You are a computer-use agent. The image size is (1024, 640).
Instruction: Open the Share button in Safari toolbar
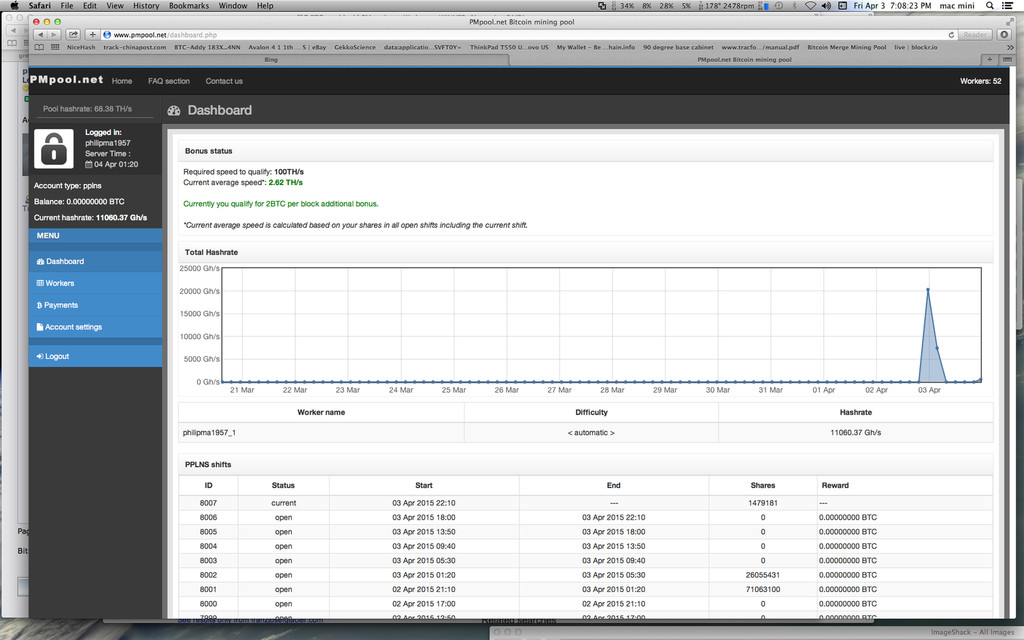point(73,35)
